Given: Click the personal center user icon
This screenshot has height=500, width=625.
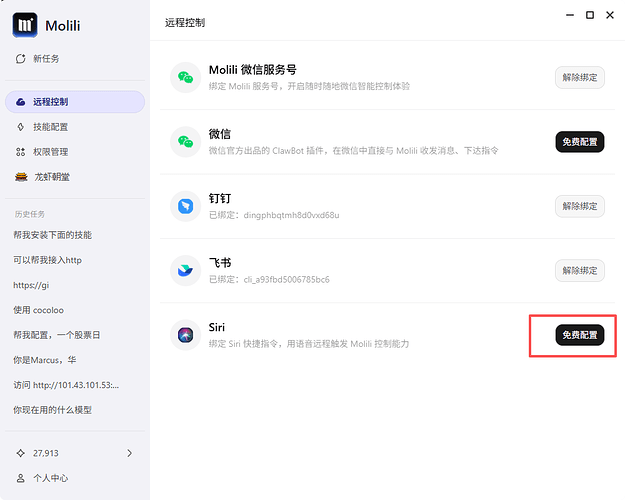Looking at the screenshot, I should [21, 478].
